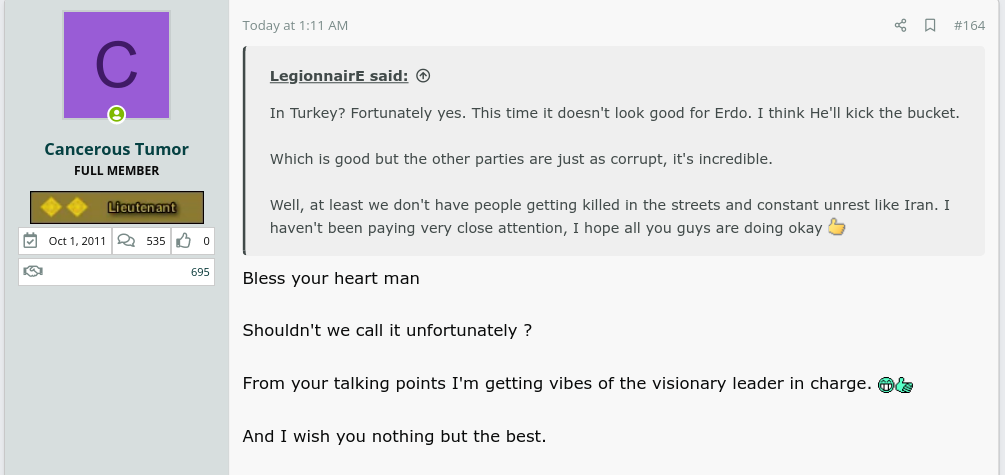
Task: Click the Oct 1, 2011 join date
Action: 77,241
